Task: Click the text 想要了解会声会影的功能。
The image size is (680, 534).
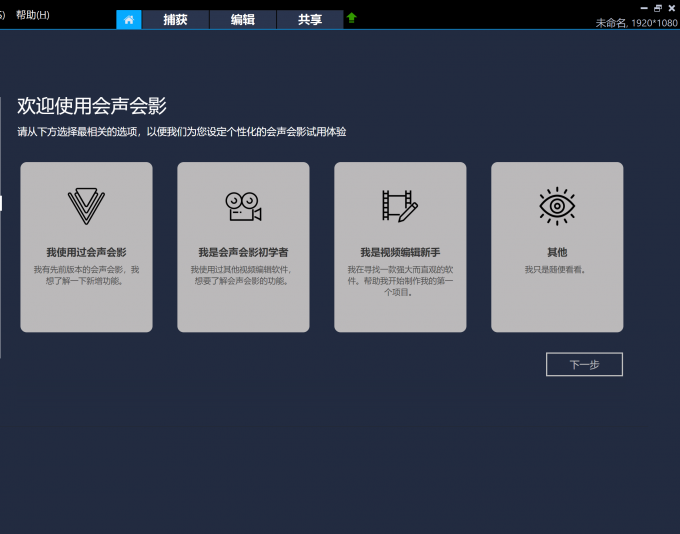Action: click(242, 281)
